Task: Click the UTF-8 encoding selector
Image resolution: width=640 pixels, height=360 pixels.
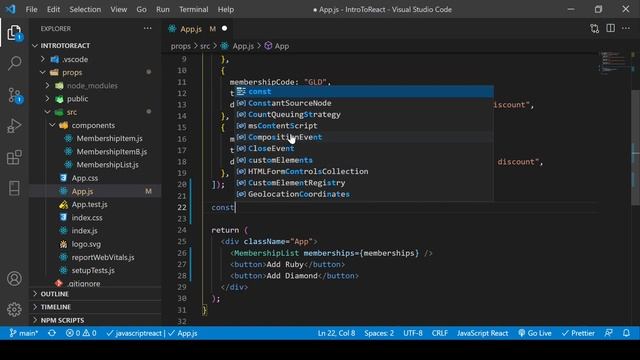Action: [413, 333]
